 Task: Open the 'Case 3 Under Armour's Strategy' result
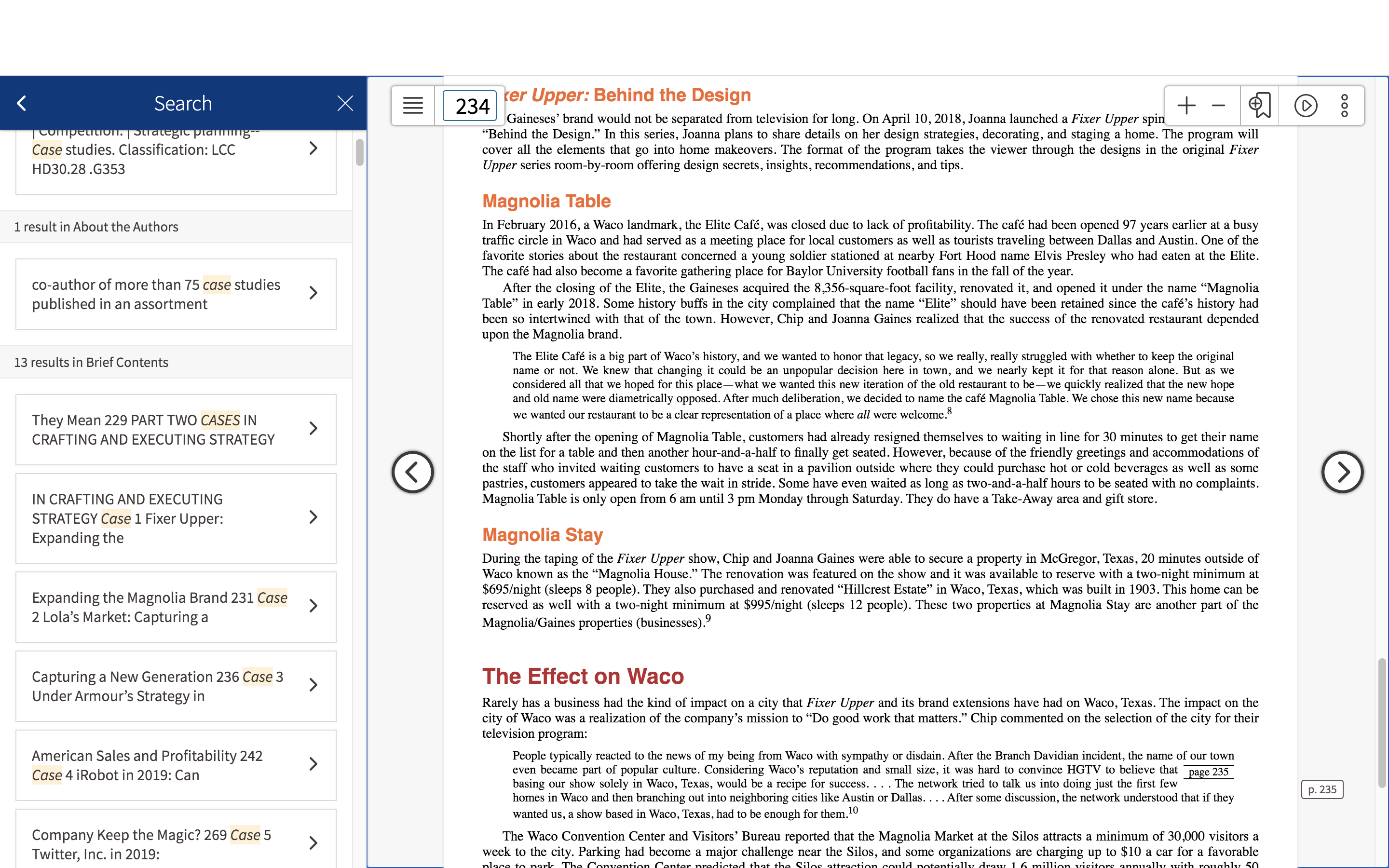pos(176,686)
